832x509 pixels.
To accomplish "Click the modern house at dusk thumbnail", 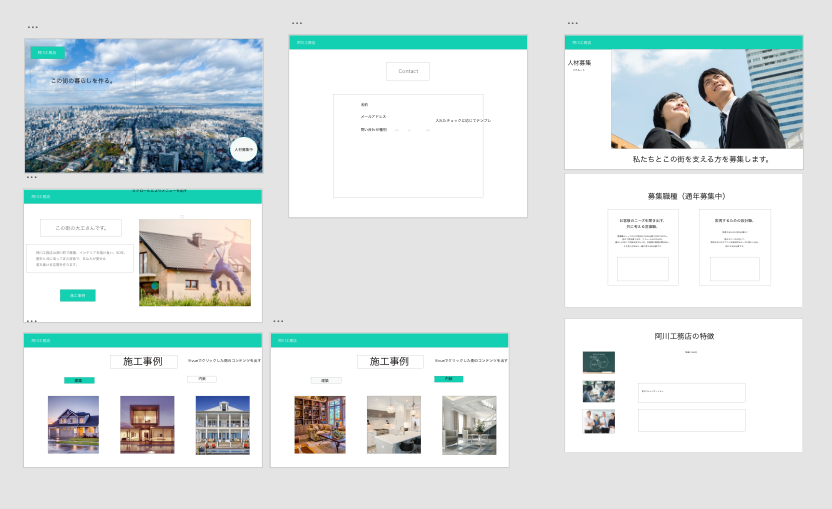I will (147, 425).
